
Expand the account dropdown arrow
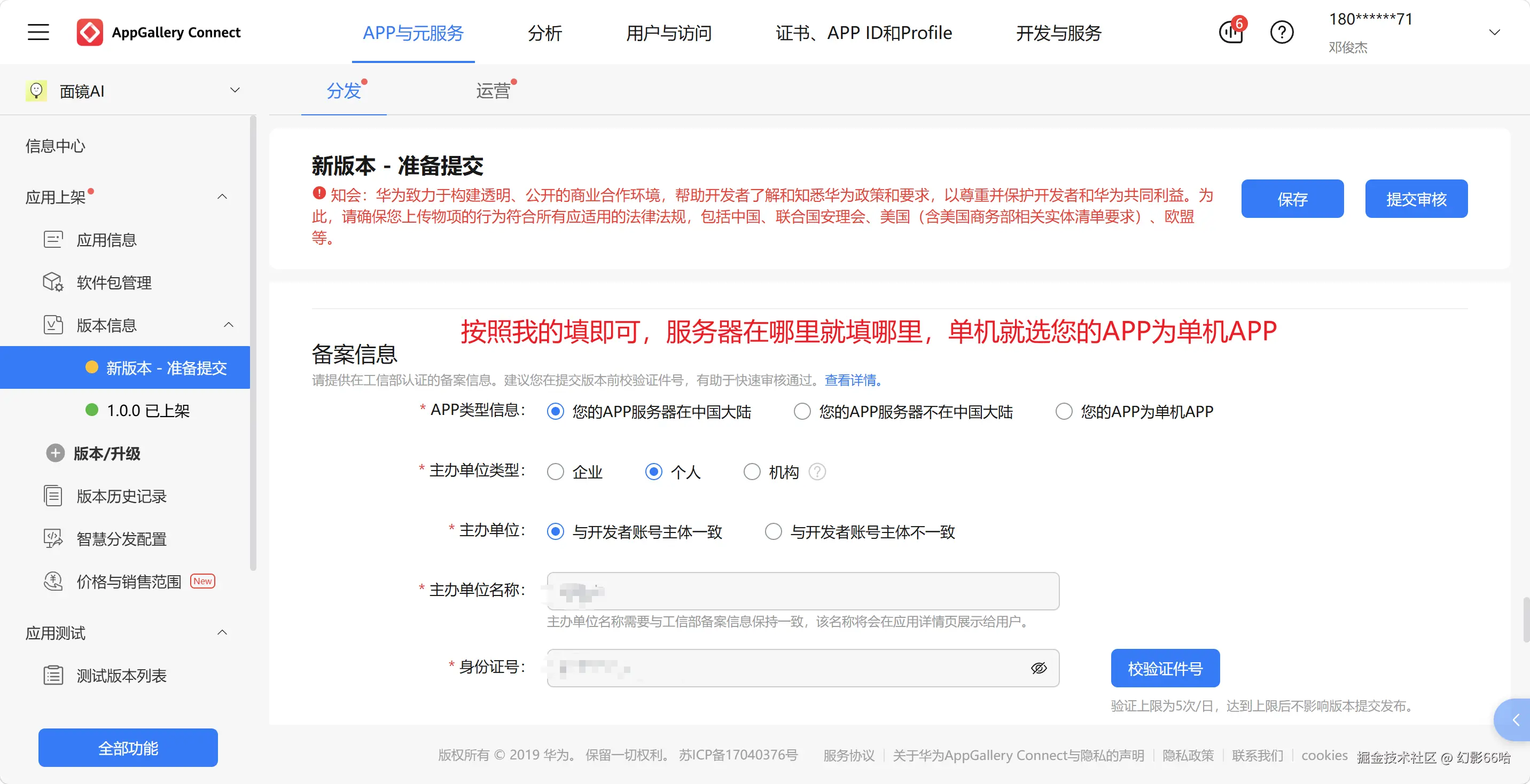pyautogui.click(x=1494, y=32)
